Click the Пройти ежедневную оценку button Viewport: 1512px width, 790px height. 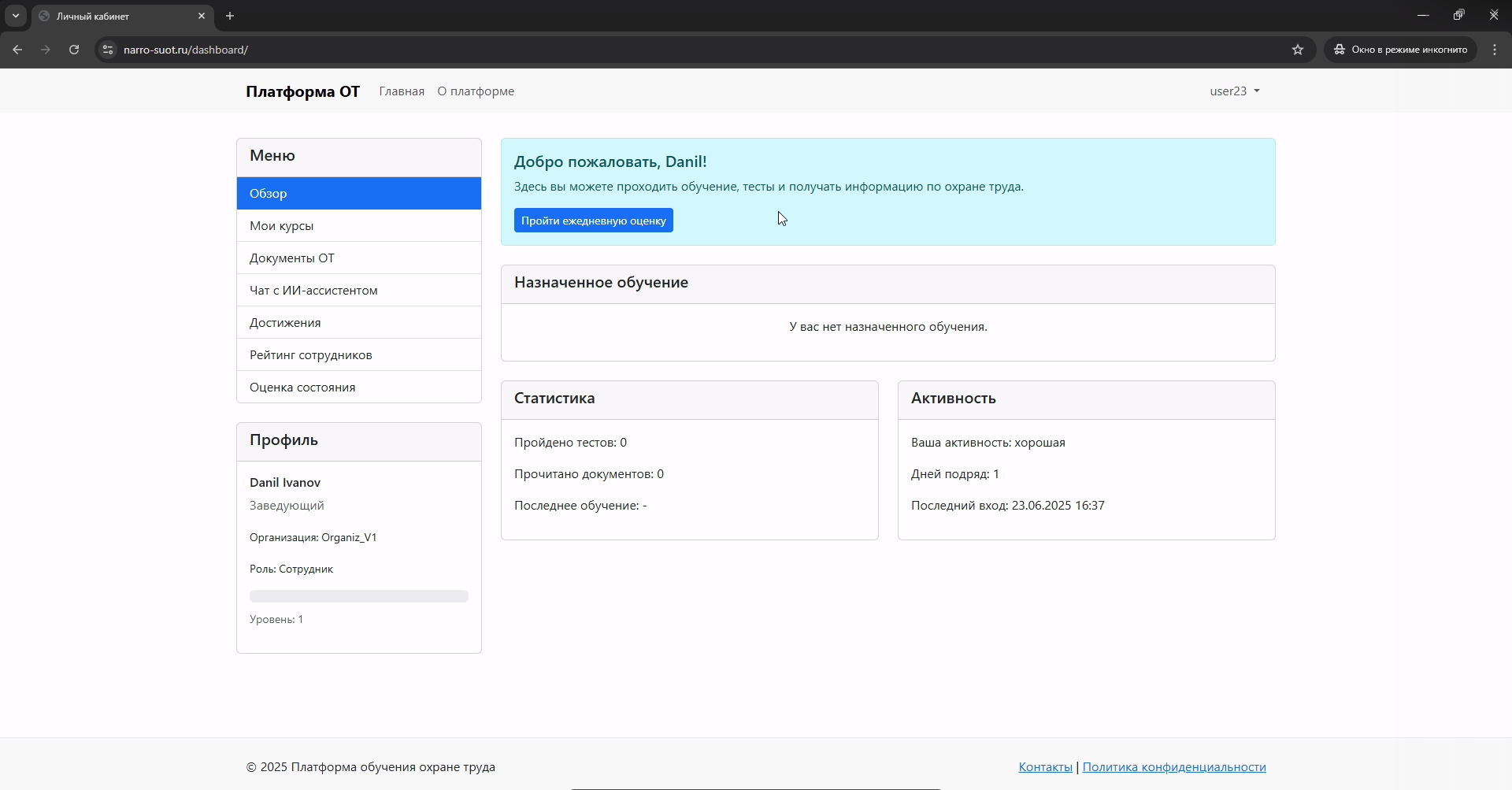click(593, 221)
